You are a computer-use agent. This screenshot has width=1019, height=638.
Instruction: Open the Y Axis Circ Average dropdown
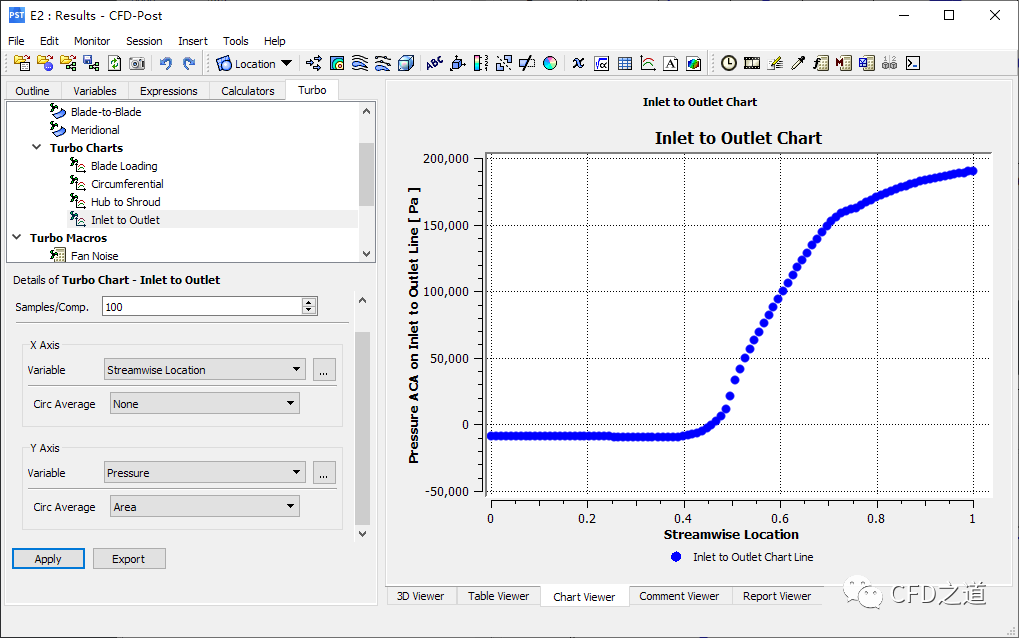204,507
